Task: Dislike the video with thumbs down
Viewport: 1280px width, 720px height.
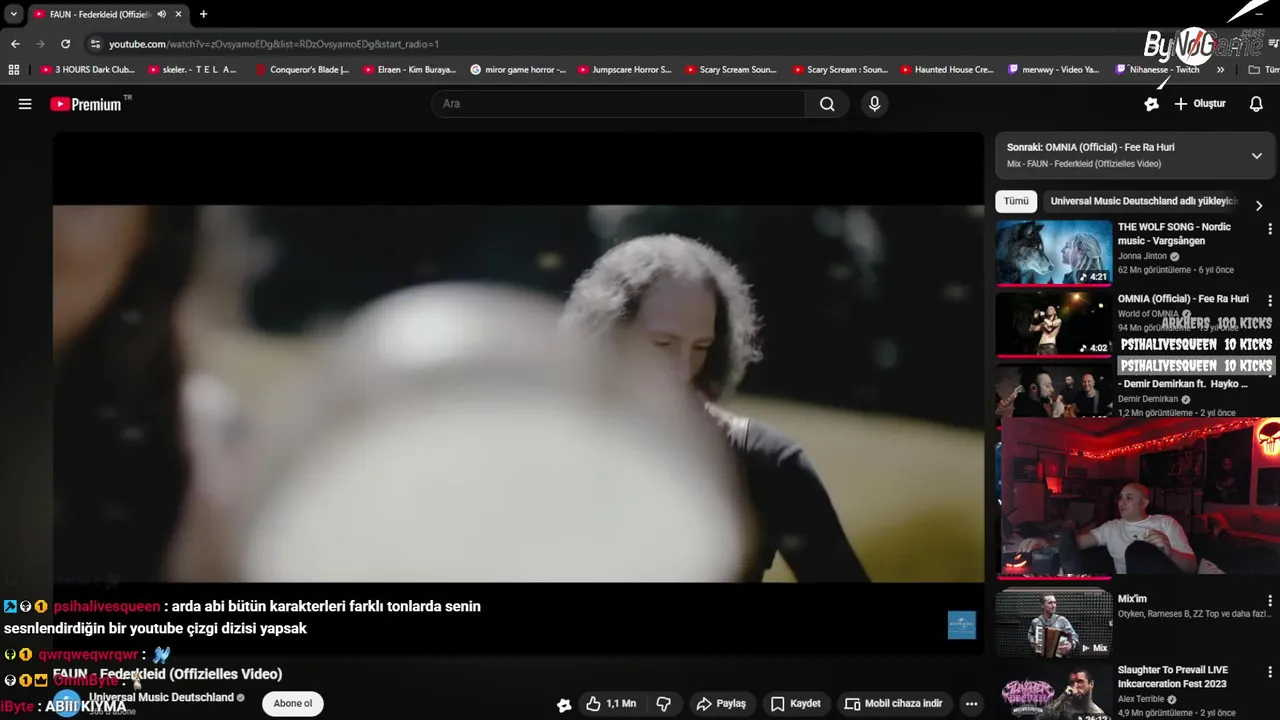Action: 663,704
